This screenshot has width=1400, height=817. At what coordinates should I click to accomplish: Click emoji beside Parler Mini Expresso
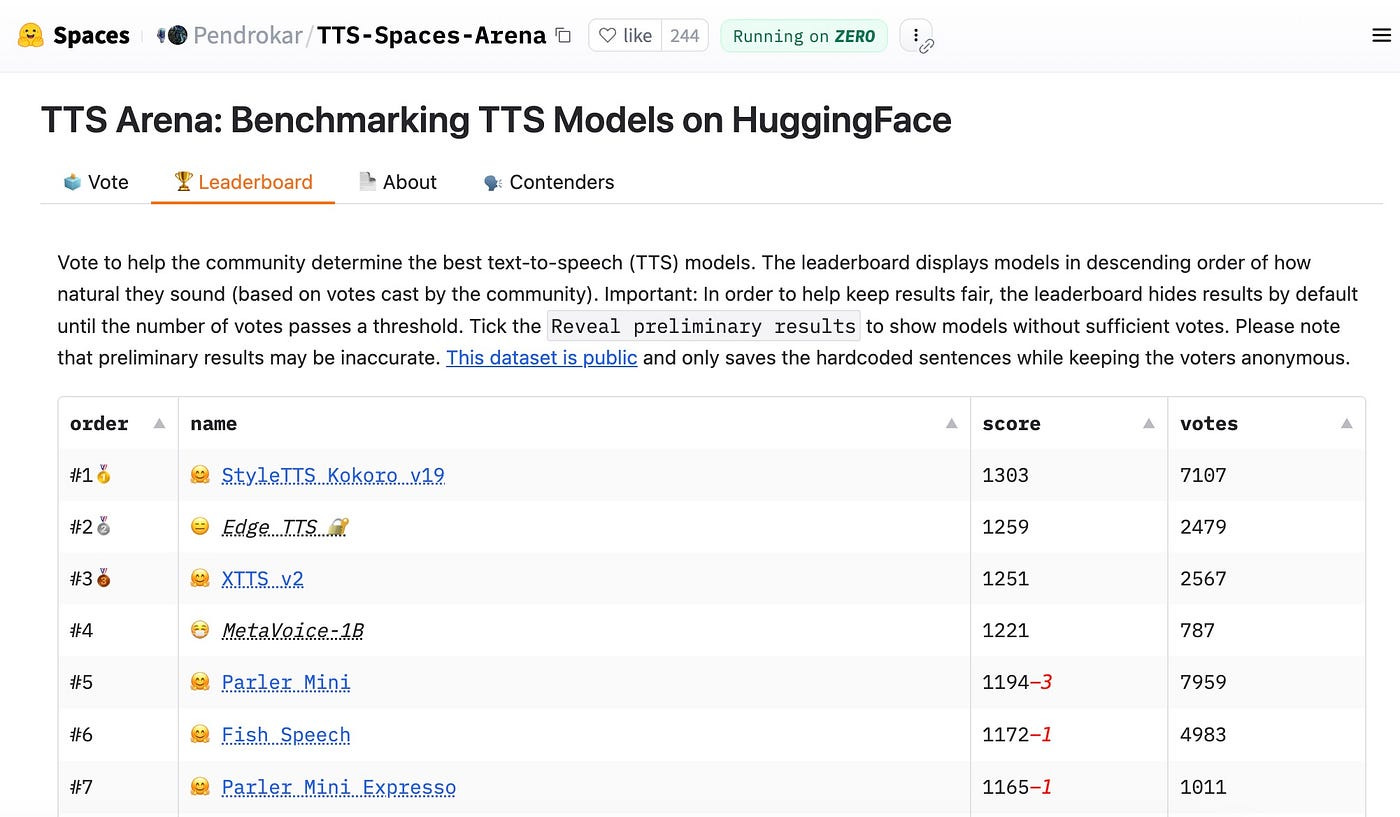point(200,787)
